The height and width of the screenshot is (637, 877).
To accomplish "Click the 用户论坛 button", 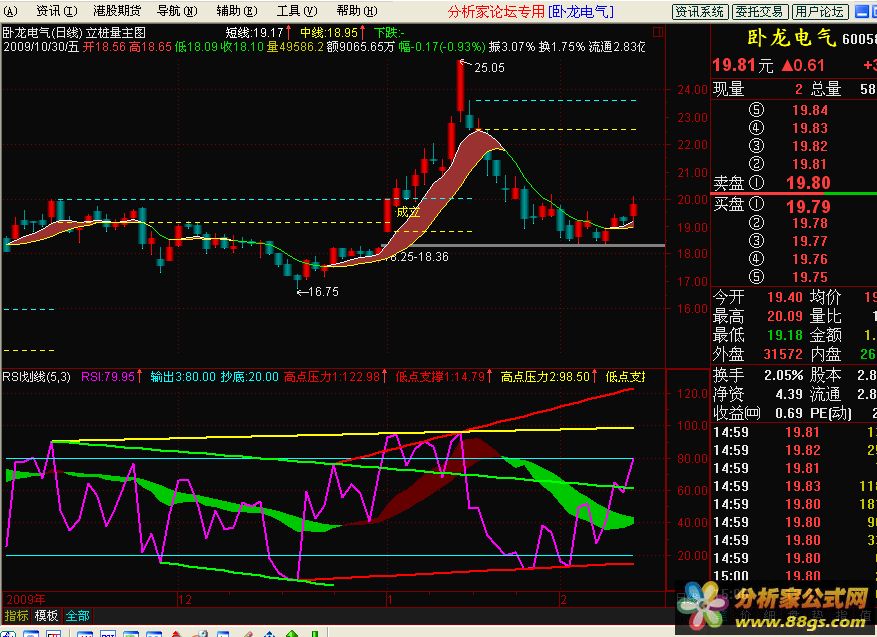I will pos(820,11).
